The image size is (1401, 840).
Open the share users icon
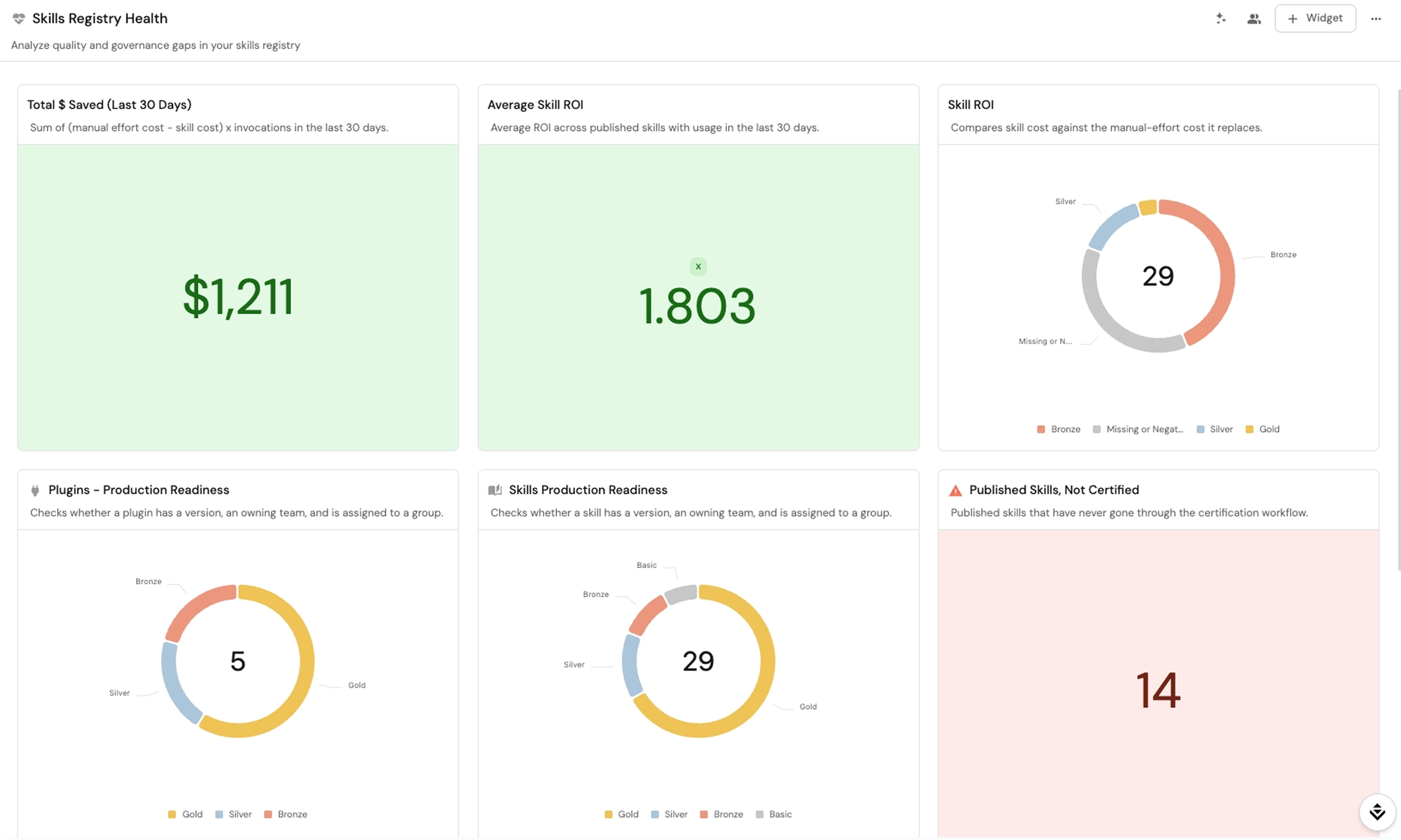1254,18
